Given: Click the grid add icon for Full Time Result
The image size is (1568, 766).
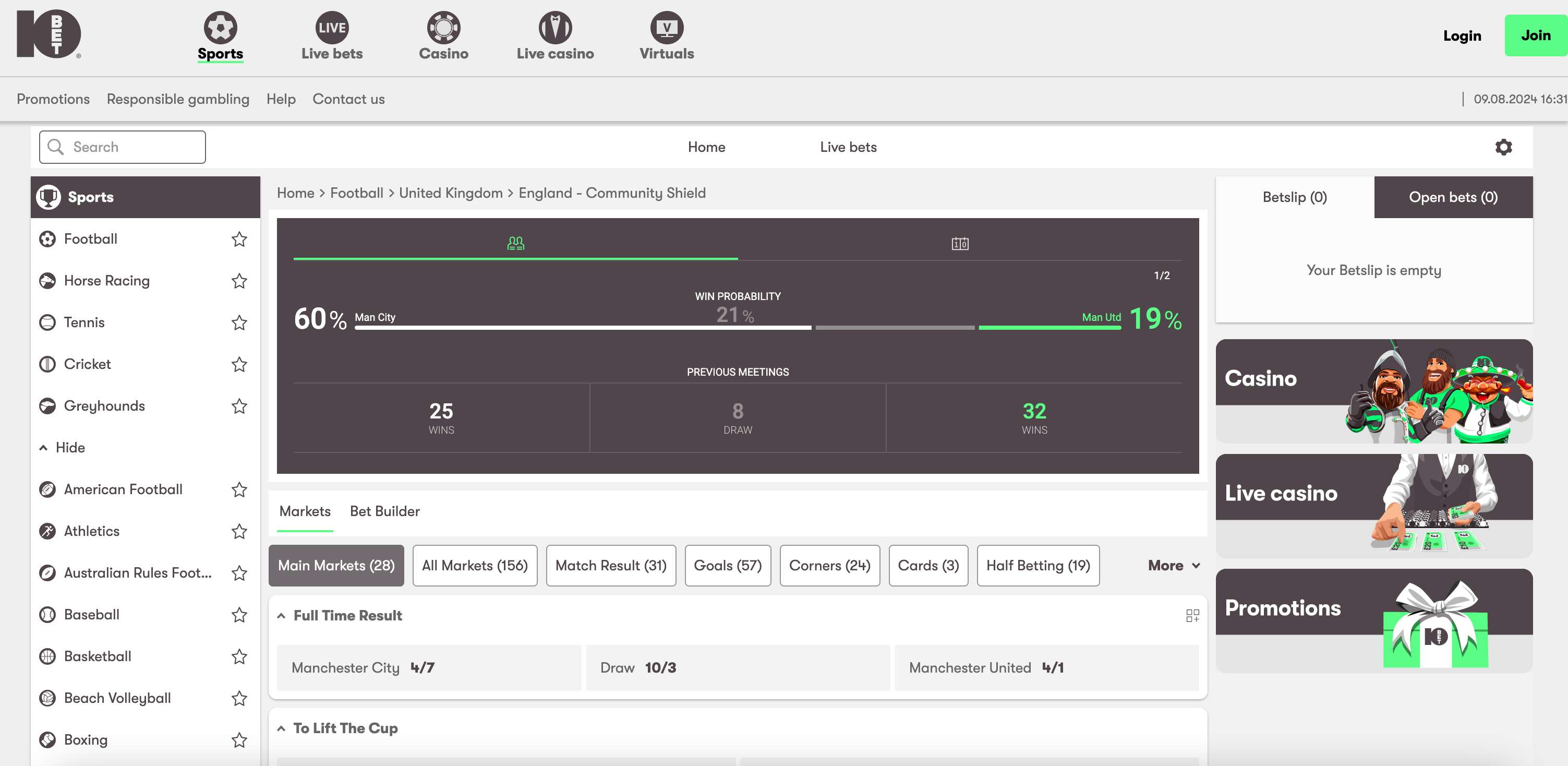Looking at the screenshot, I should (1192, 616).
